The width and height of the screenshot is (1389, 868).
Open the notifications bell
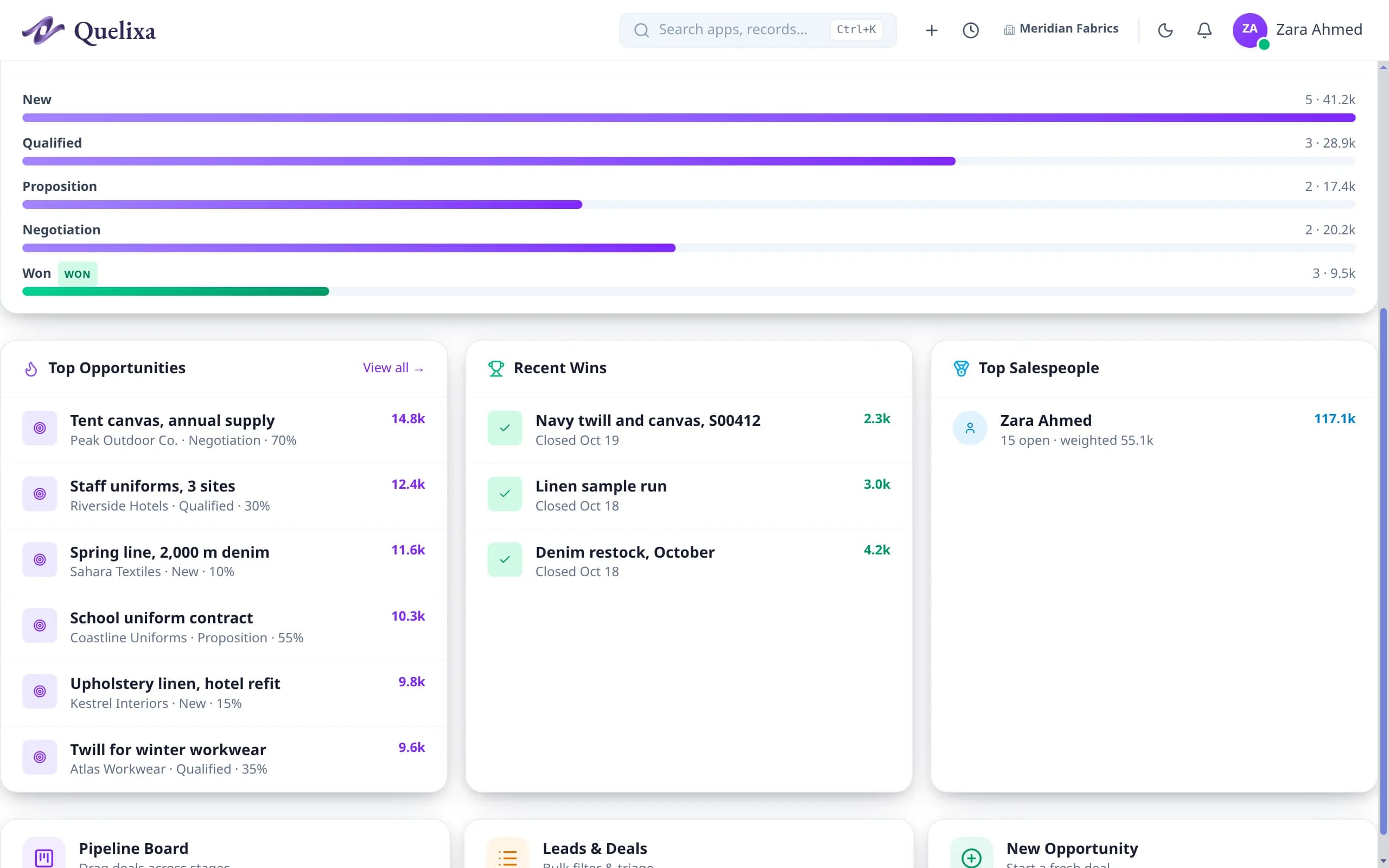(1204, 30)
